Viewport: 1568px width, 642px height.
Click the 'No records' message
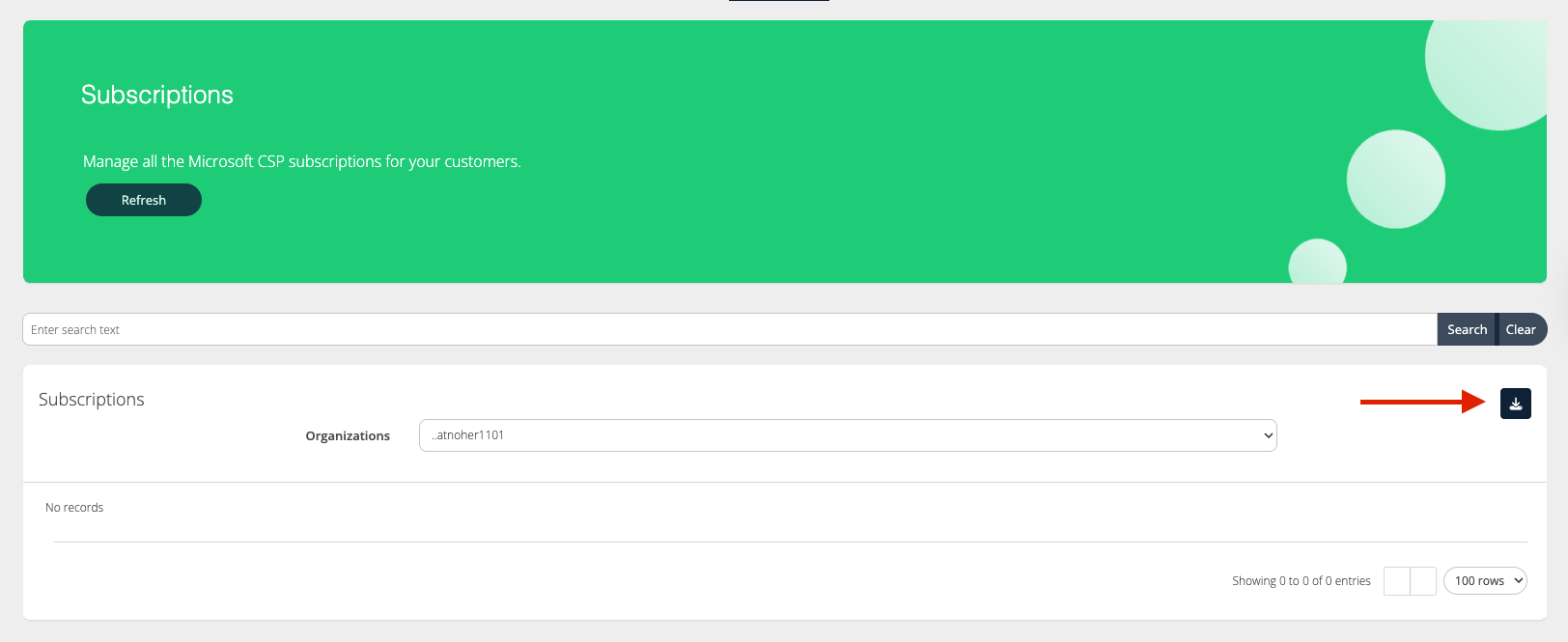(74, 508)
